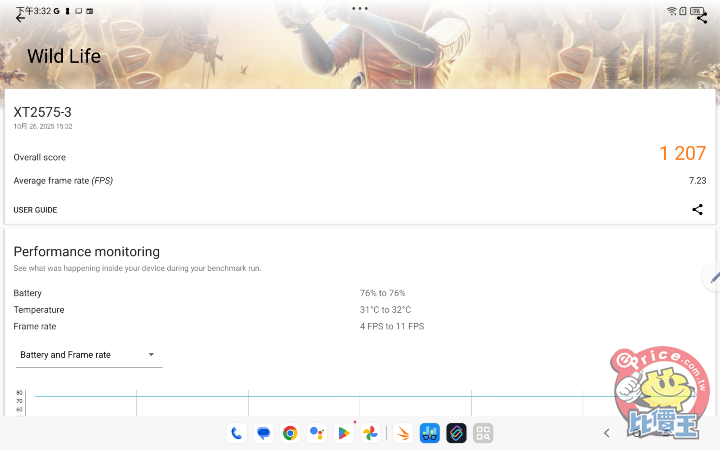Go back using the top-left arrow
Image resolution: width=720 pixels, height=450 pixels.
(x=20, y=18)
